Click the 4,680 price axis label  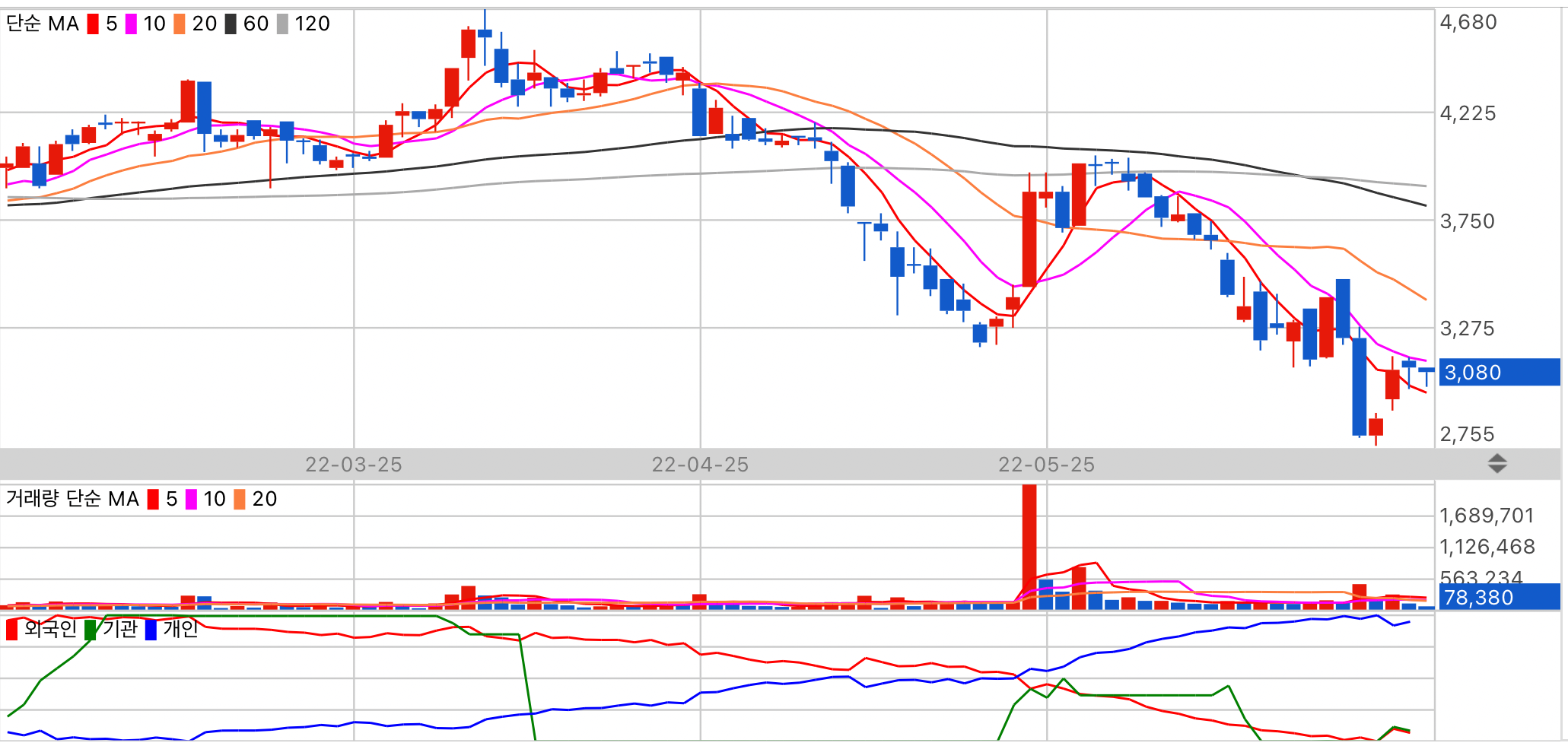(x=1468, y=22)
